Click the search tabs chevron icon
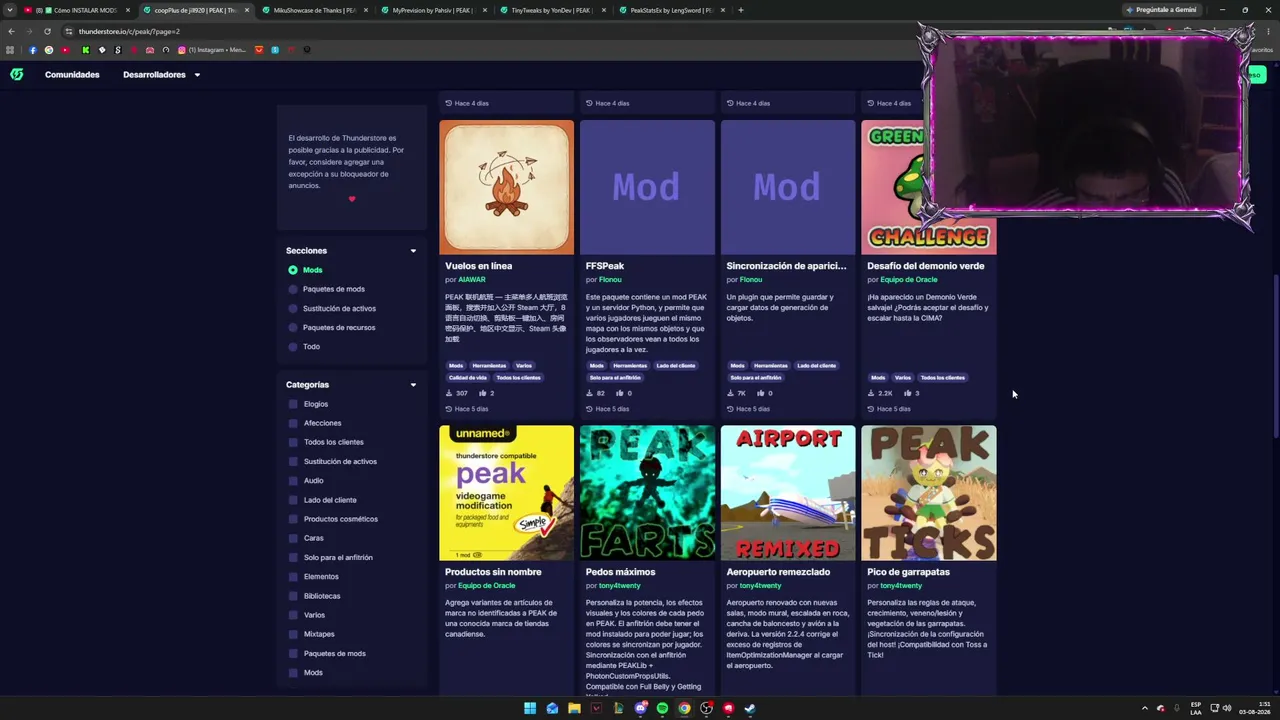The height and width of the screenshot is (720, 1280). (x=11, y=10)
